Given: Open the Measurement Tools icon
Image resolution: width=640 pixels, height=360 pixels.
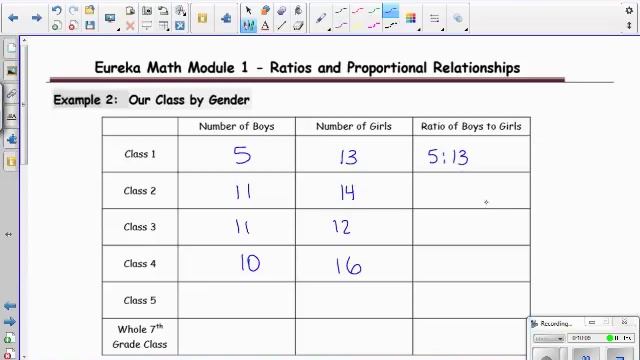Looking at the screenshot, I should [x=180, y=10].
